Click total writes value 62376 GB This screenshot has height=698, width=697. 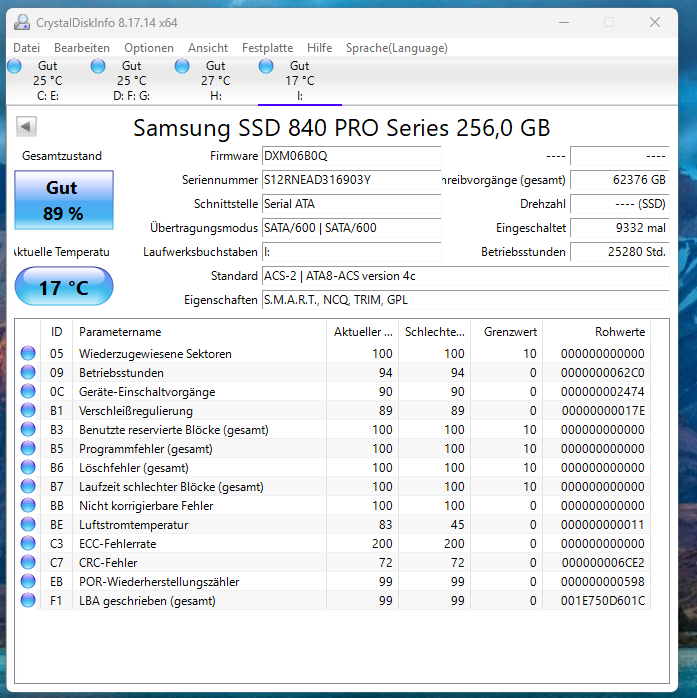pyautogui.click(x=620, y=180)
